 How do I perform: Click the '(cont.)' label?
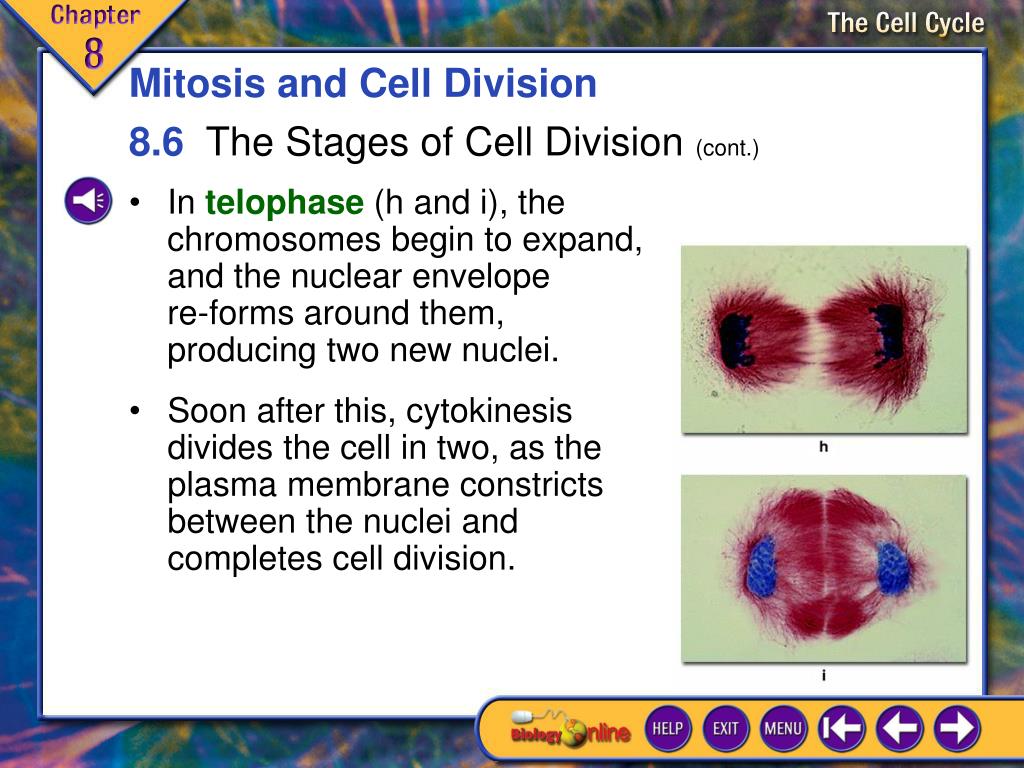coord(728,148)
